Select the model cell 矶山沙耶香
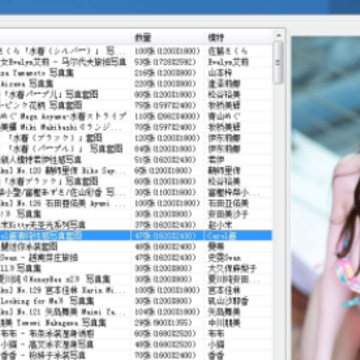 (228, 301)
